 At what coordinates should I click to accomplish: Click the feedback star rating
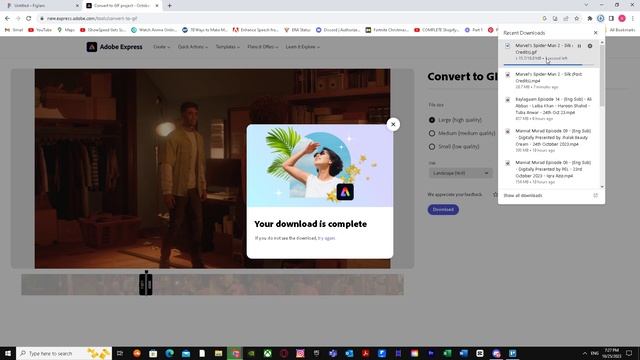click(x=495, y=195)
